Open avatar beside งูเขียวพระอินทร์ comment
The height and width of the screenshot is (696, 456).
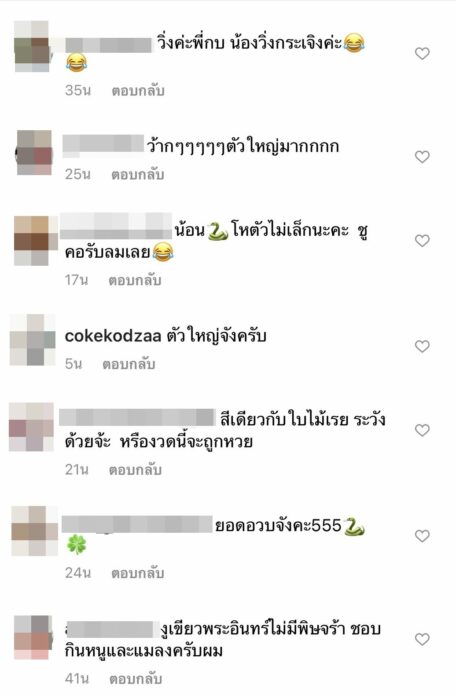click(x=33, y=637)
